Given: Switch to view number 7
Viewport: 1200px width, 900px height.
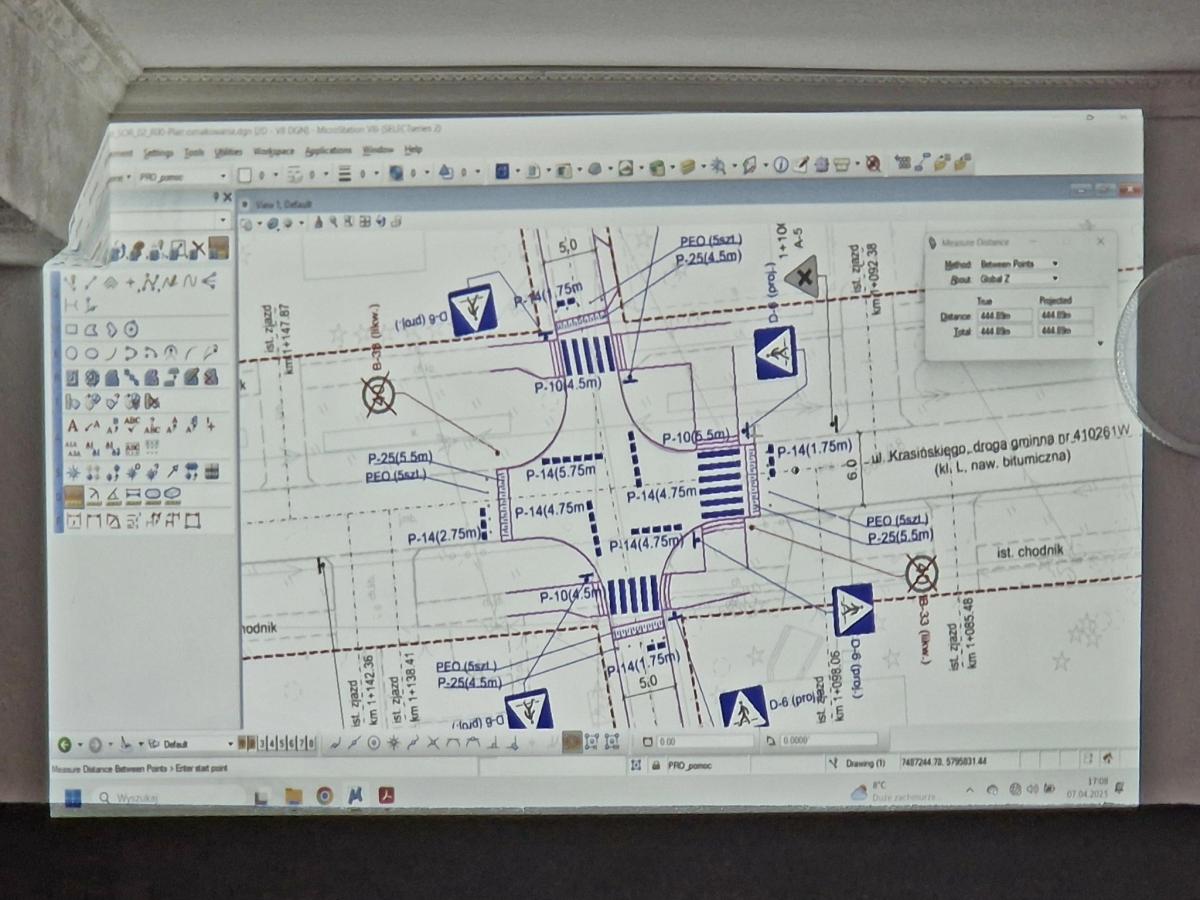Looking at the screenshot, I should [x=301, y=743].
